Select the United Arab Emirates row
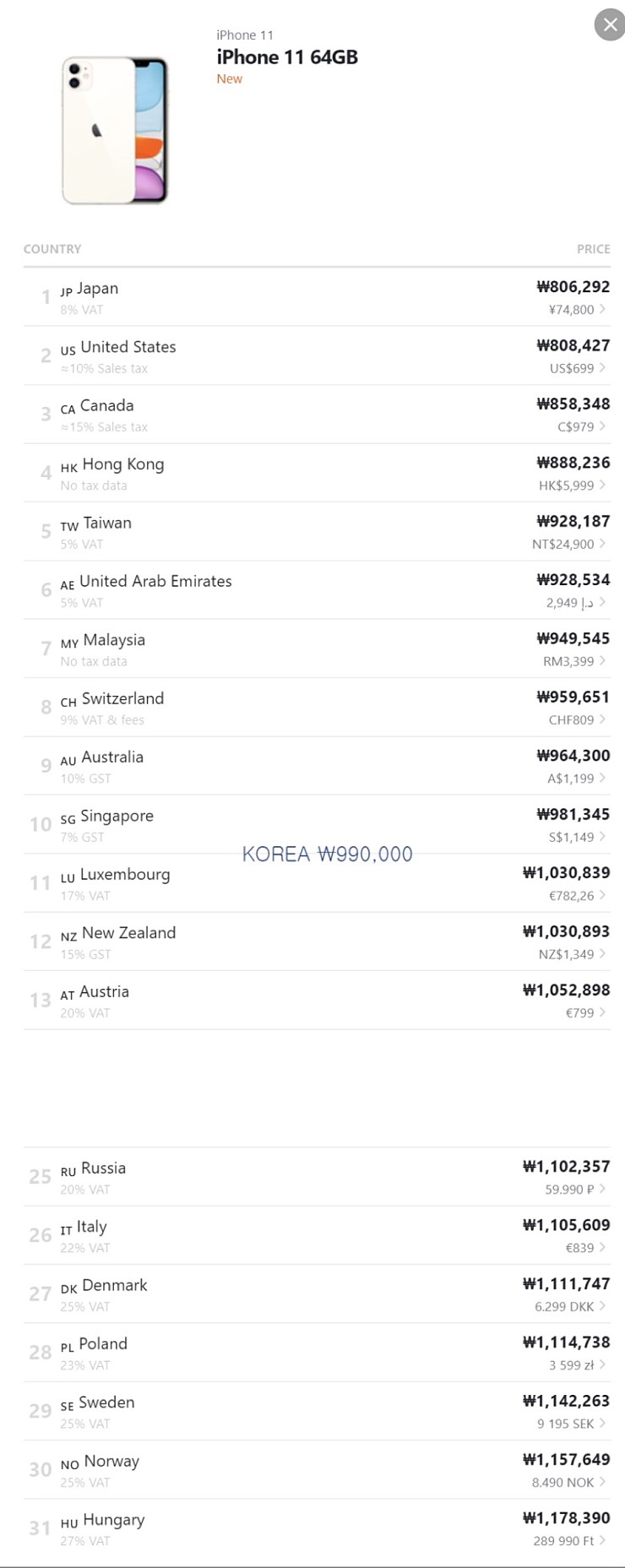This screenshot has width=625, height=1568. pos(155,582)
